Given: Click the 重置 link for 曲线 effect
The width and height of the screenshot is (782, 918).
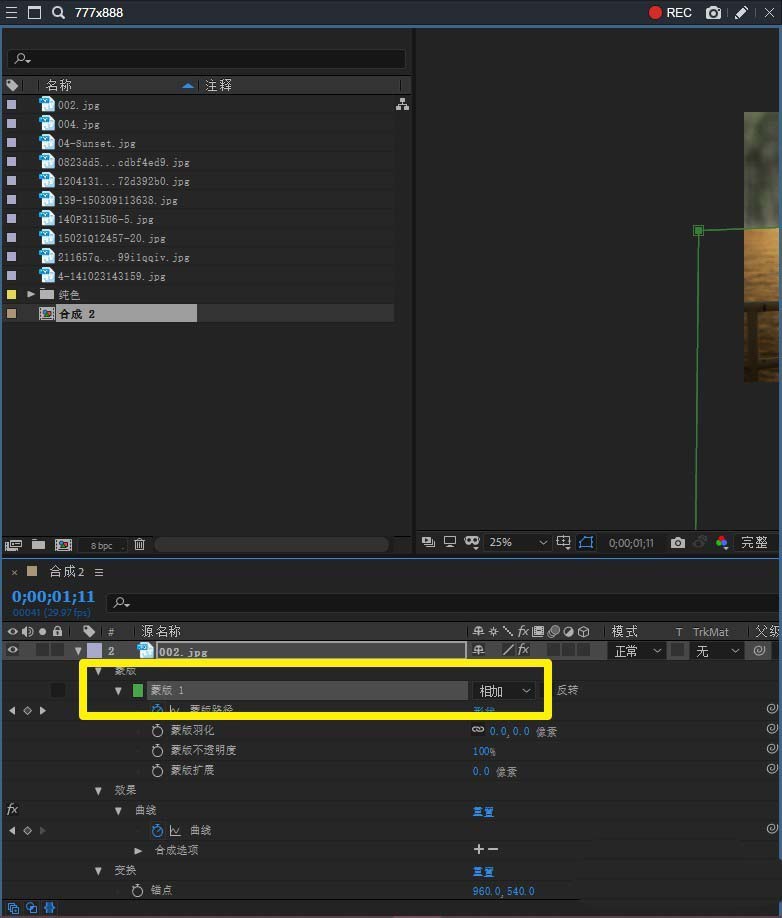Looking at the screenshot, I should (483, 811).
